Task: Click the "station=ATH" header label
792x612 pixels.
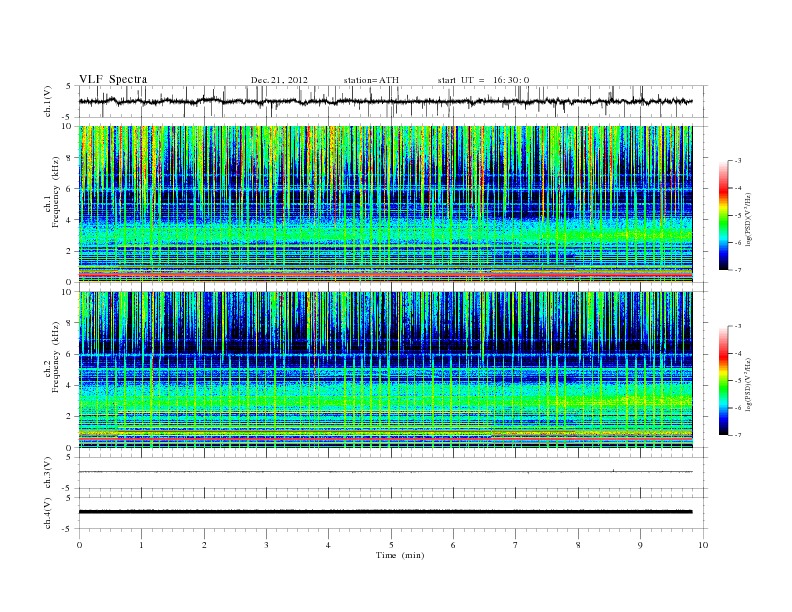Action: [371, 80]
